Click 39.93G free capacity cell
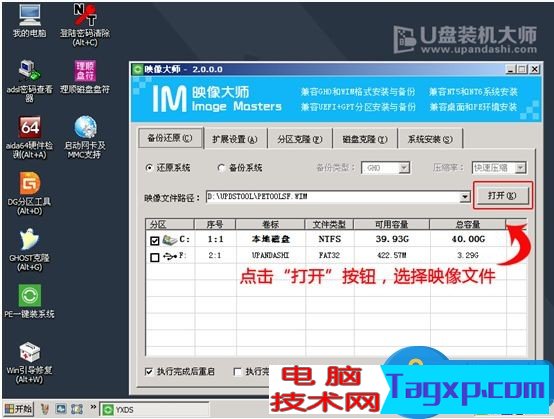Screen dimensions: 554x419 pyautogui.click(x=392, y=239)
